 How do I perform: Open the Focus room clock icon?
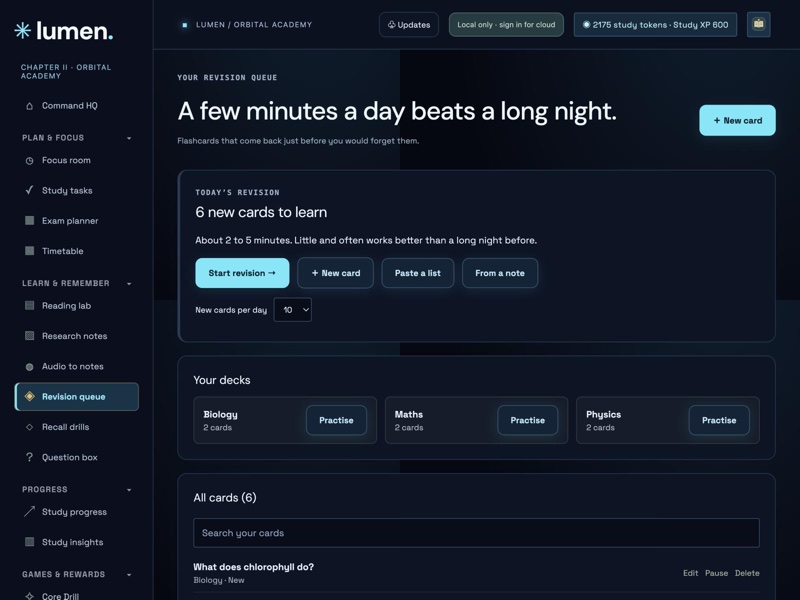coord(30,161)
